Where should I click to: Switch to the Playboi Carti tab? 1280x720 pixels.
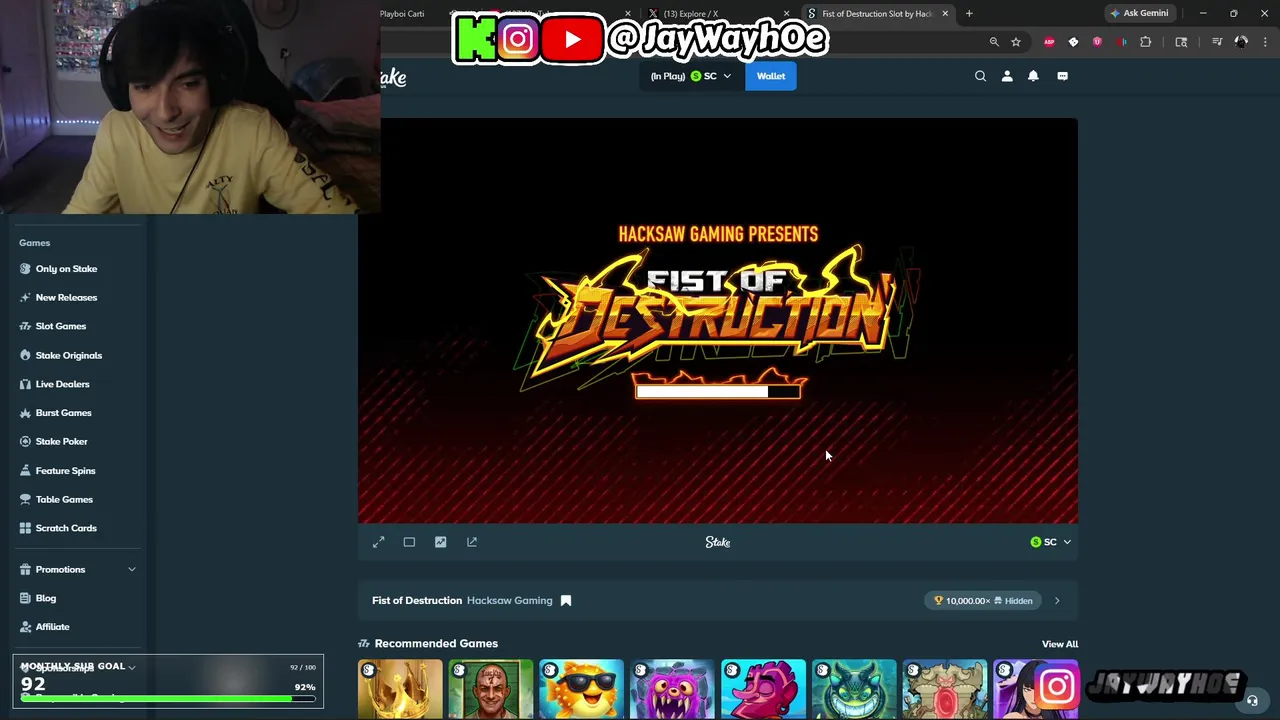click(402, 14)
